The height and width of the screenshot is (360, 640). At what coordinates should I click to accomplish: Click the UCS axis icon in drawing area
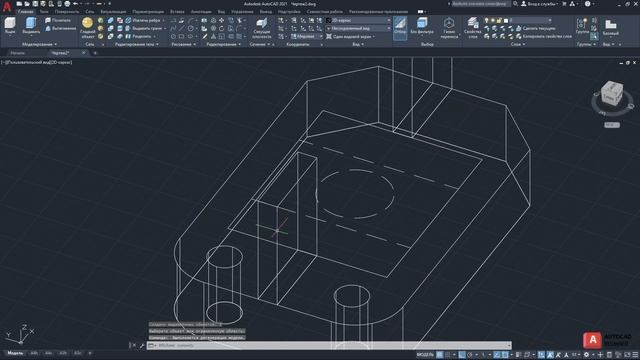pos(20,334)
